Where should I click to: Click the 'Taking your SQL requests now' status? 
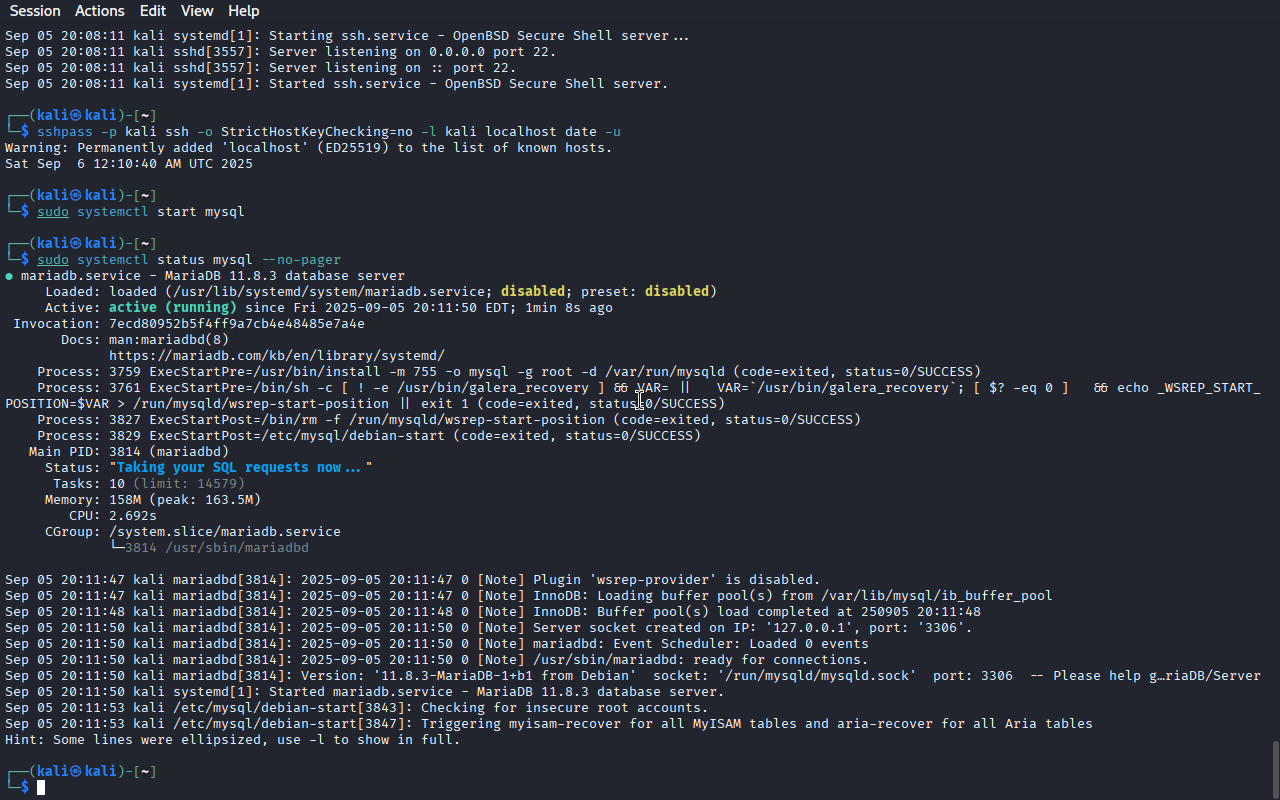(x=241, y=468)
